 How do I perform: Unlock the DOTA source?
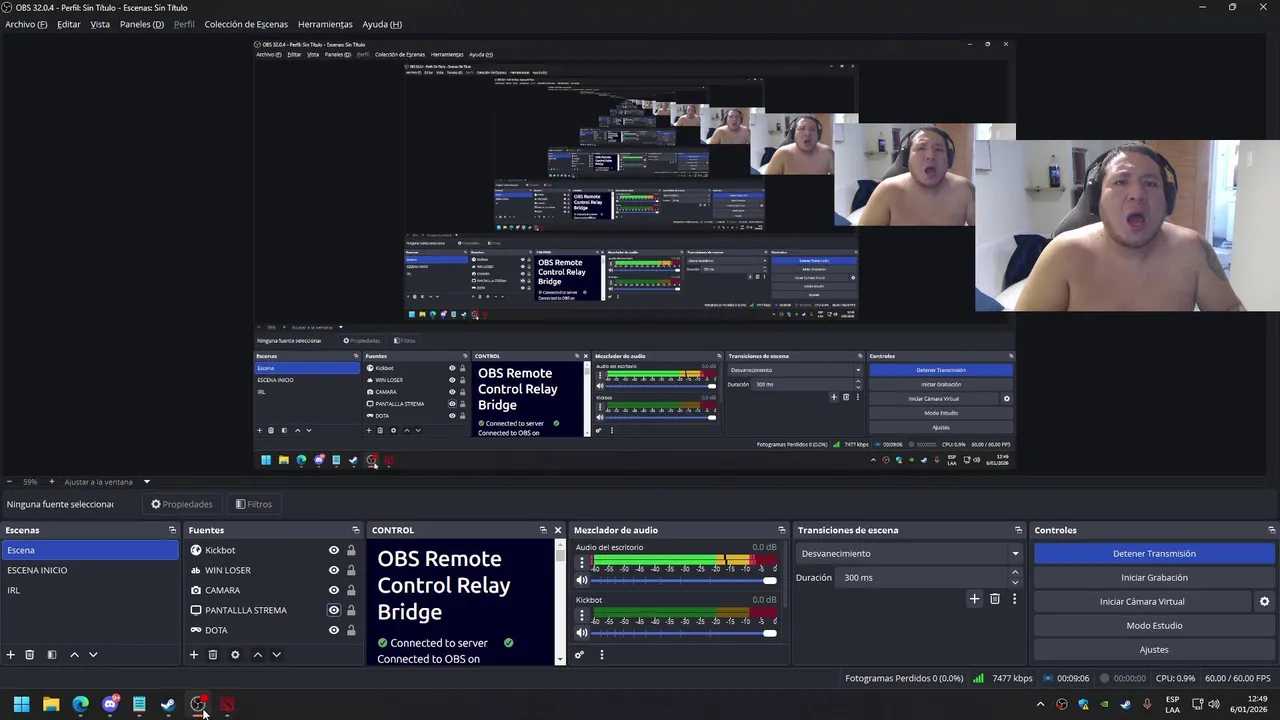tap(351, 630)
